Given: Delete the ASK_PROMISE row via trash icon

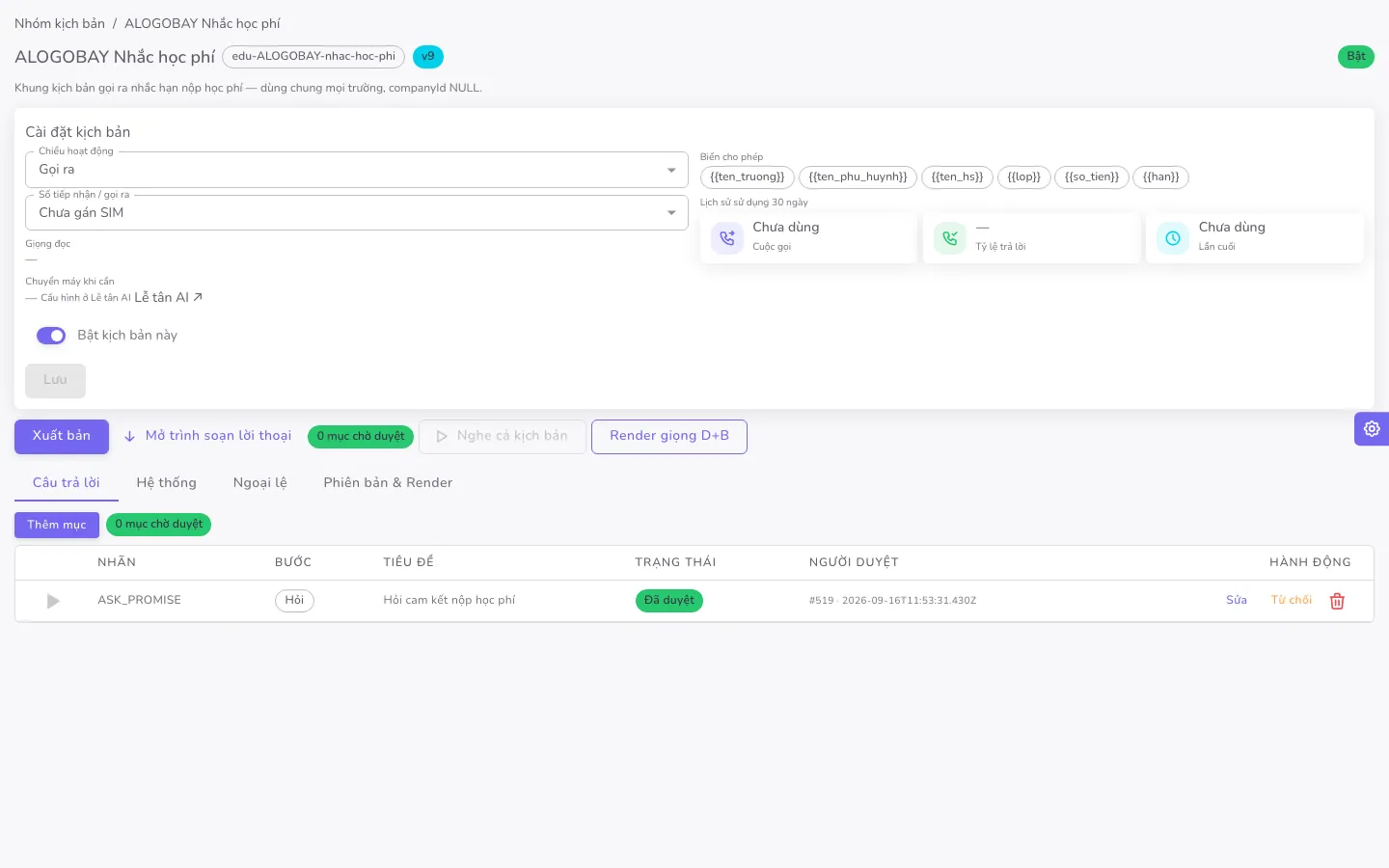Looking at the screenshot, I should (1337, 601).
